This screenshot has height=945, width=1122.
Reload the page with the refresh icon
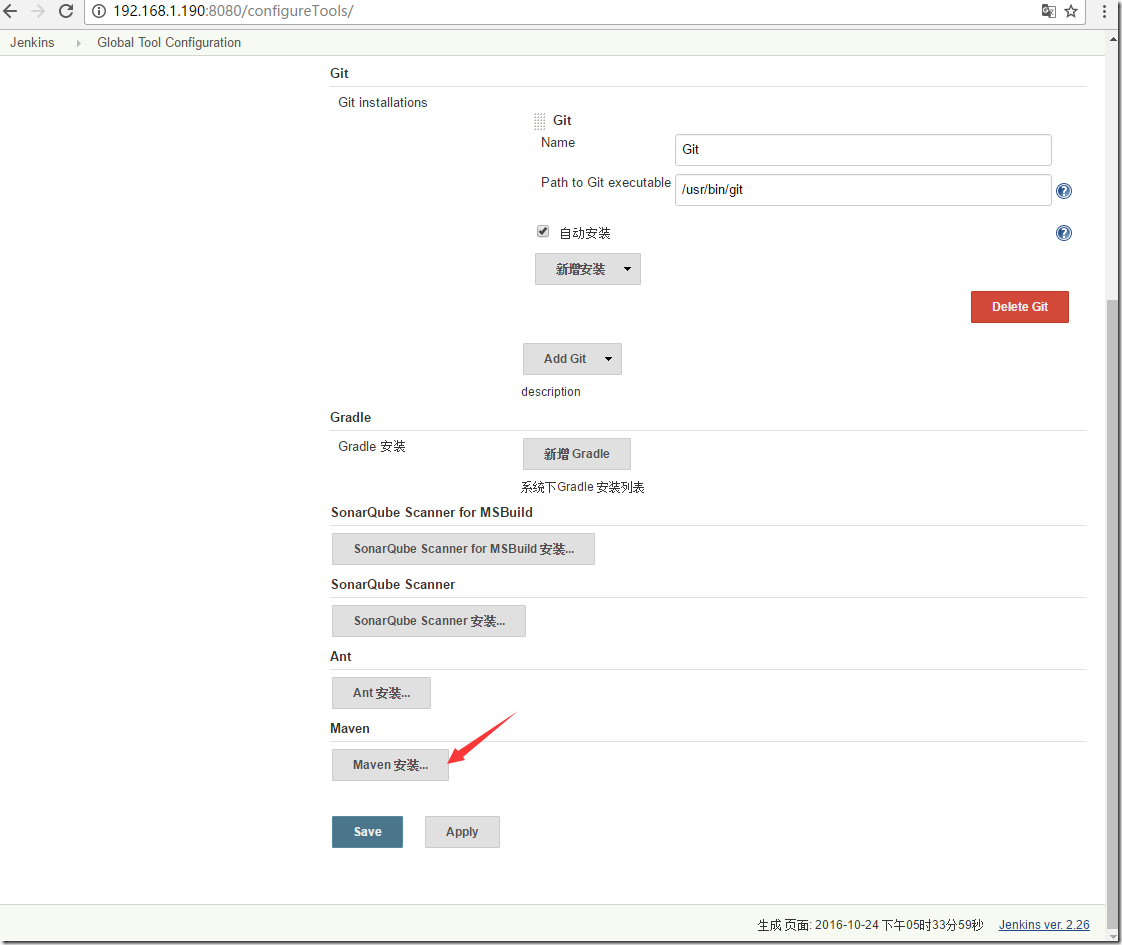(66, 11)
